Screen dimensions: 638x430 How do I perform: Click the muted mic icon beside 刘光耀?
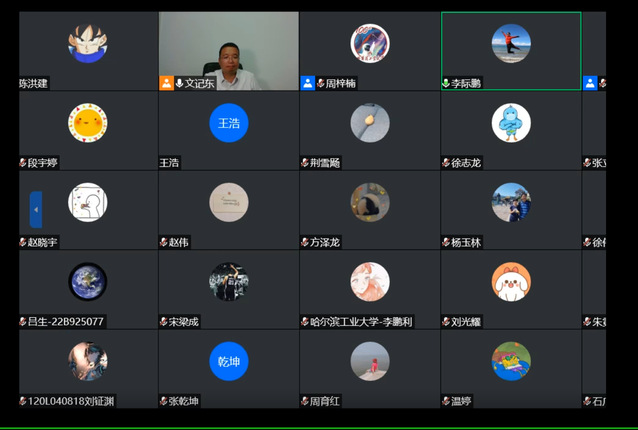446,322
